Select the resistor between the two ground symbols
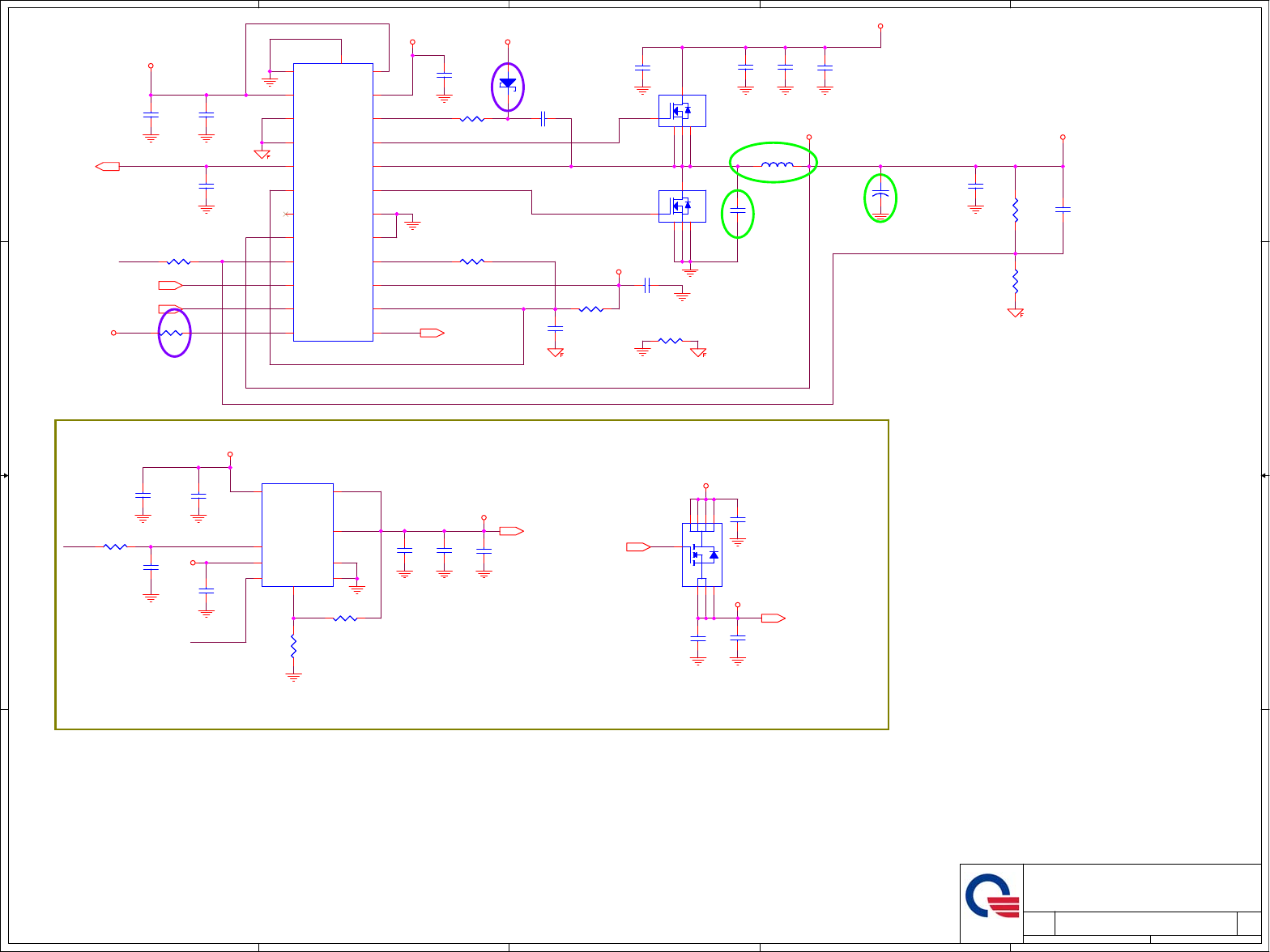Image resolution: width=1270 pixels, height=952 pixels. tap(671, 341)
